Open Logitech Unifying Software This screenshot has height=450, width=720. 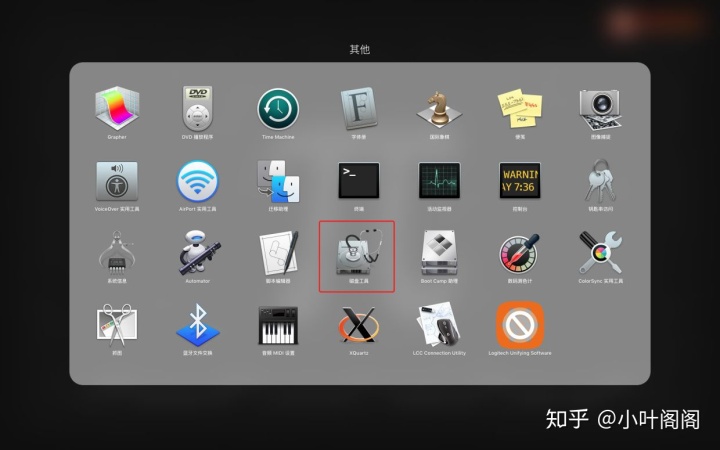coord(520,325)
